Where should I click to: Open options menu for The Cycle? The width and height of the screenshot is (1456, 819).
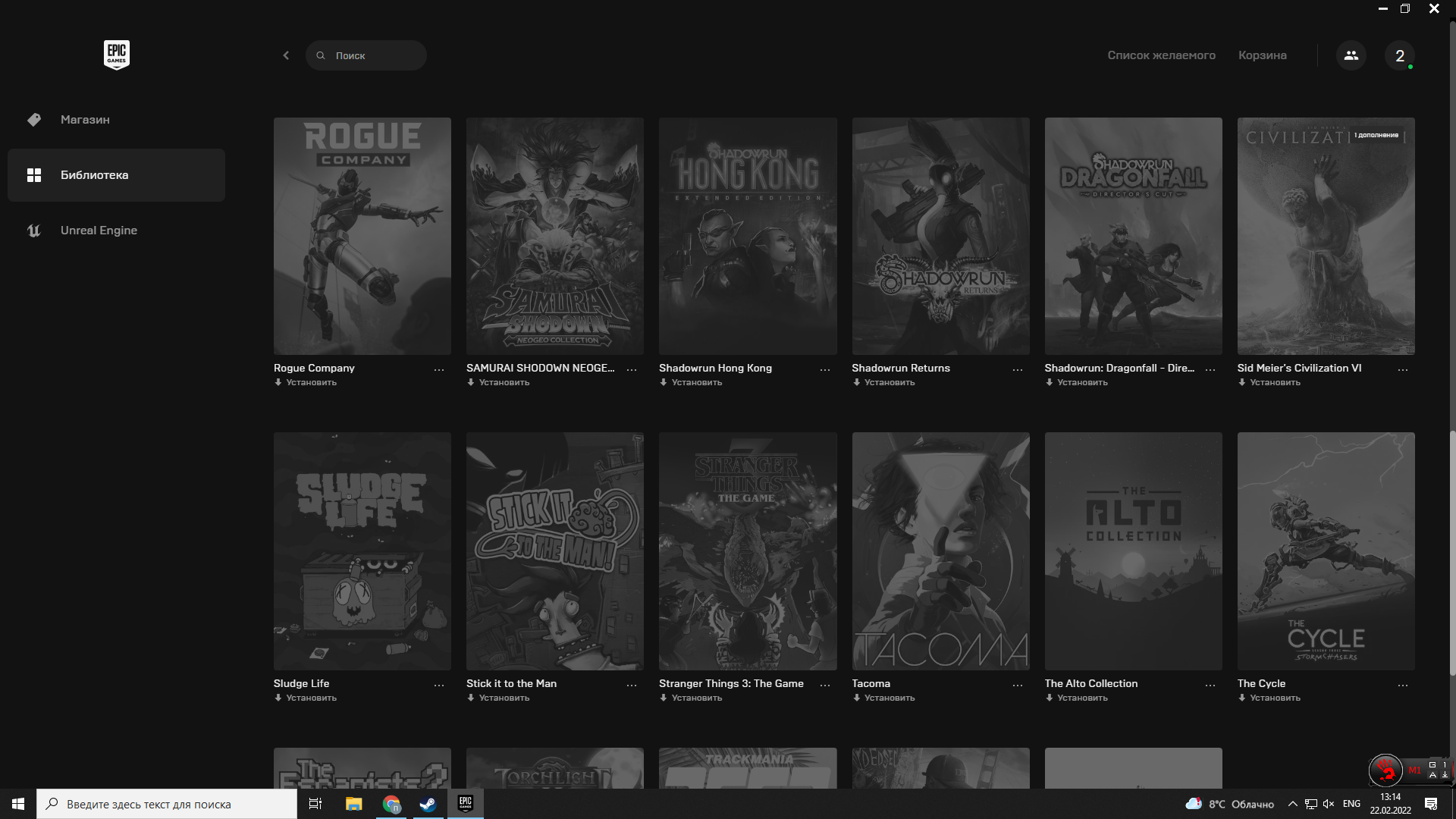click(1403, 685)
